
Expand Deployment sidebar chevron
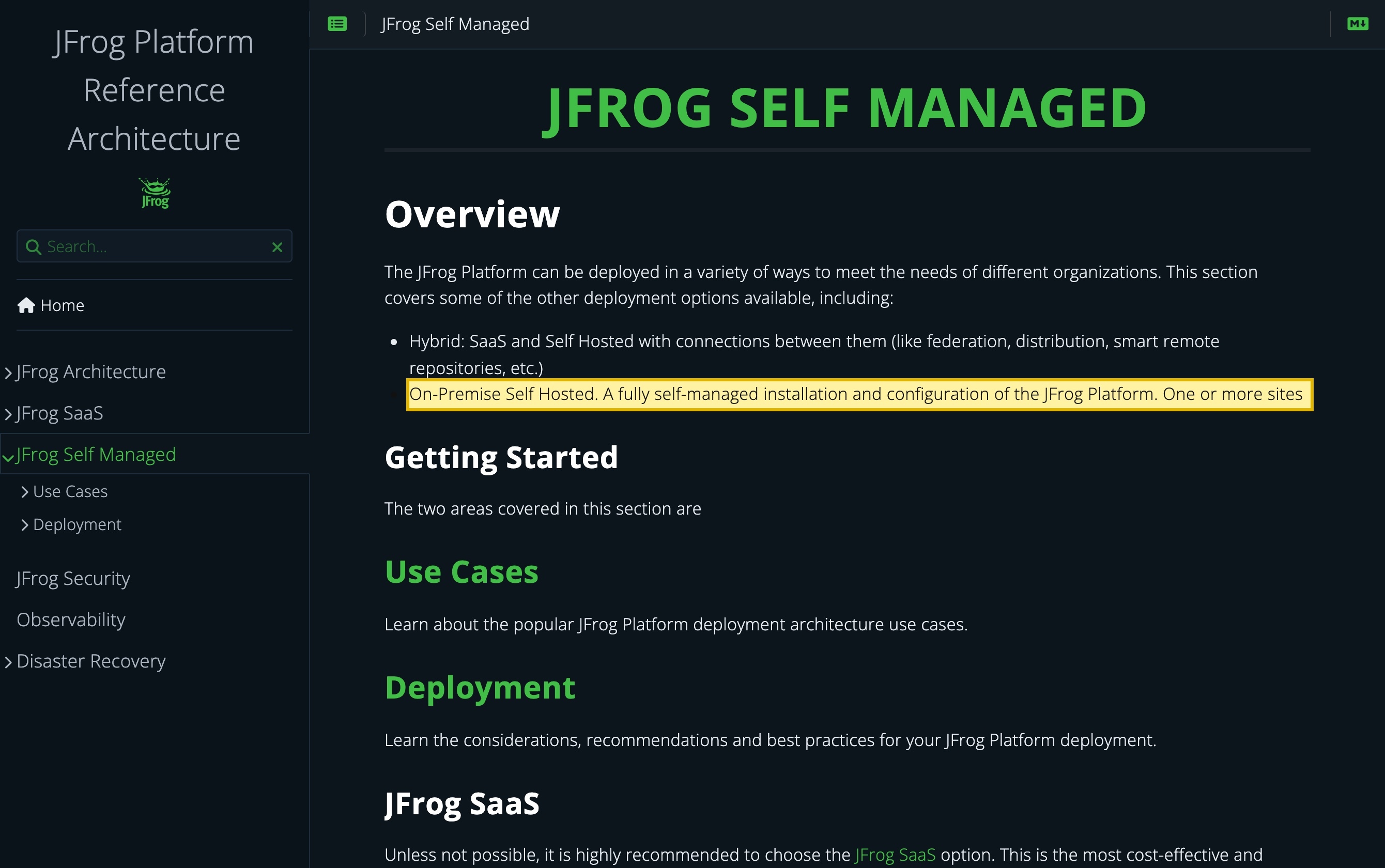25,525
